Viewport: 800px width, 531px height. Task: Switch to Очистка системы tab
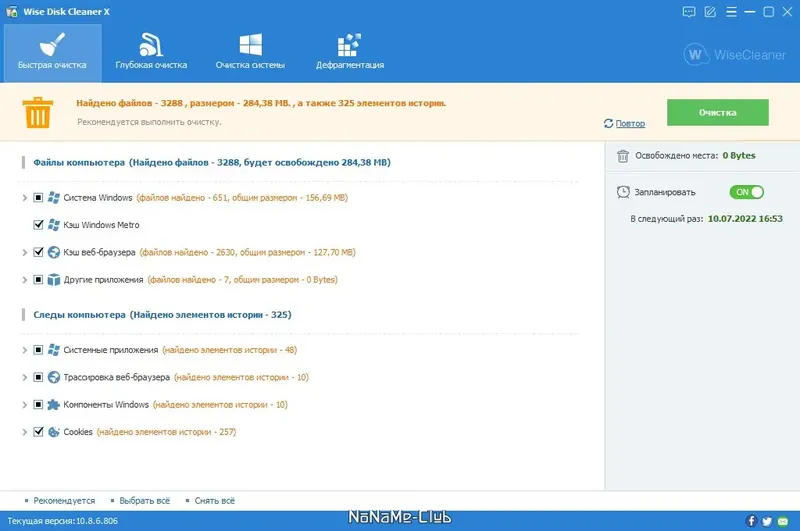coord(250,53)
